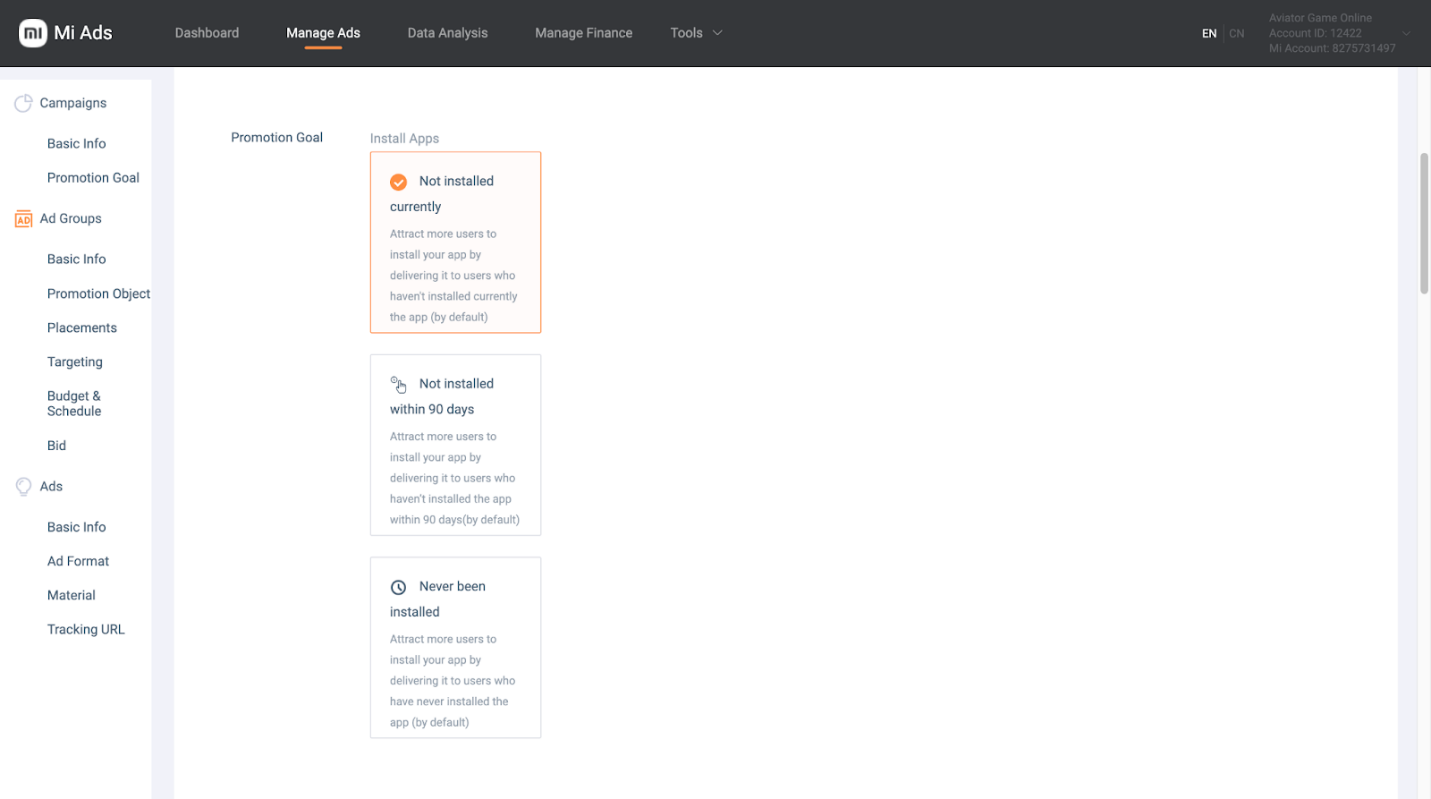This screenshot has height=799, width=1431.
Task: Expand the Tools dropdown menu
Action: (x=696, y=33)
